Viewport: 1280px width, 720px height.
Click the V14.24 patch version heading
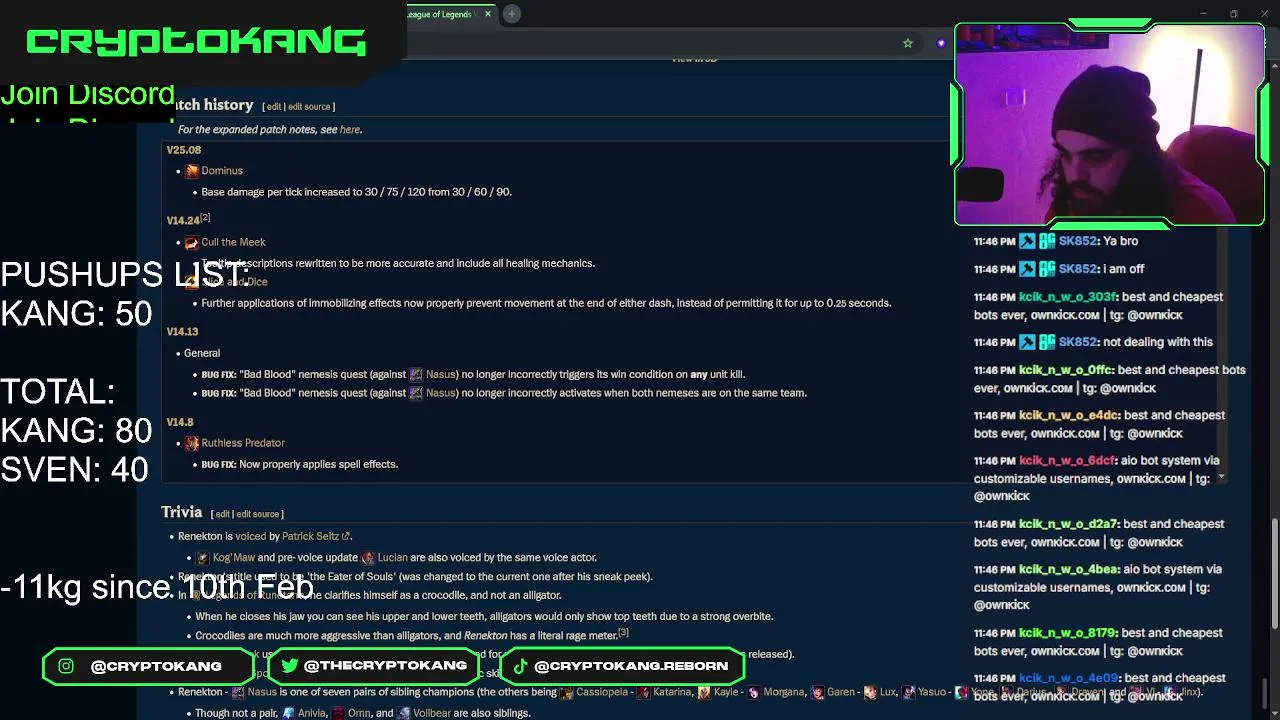[x=183, y=221]
